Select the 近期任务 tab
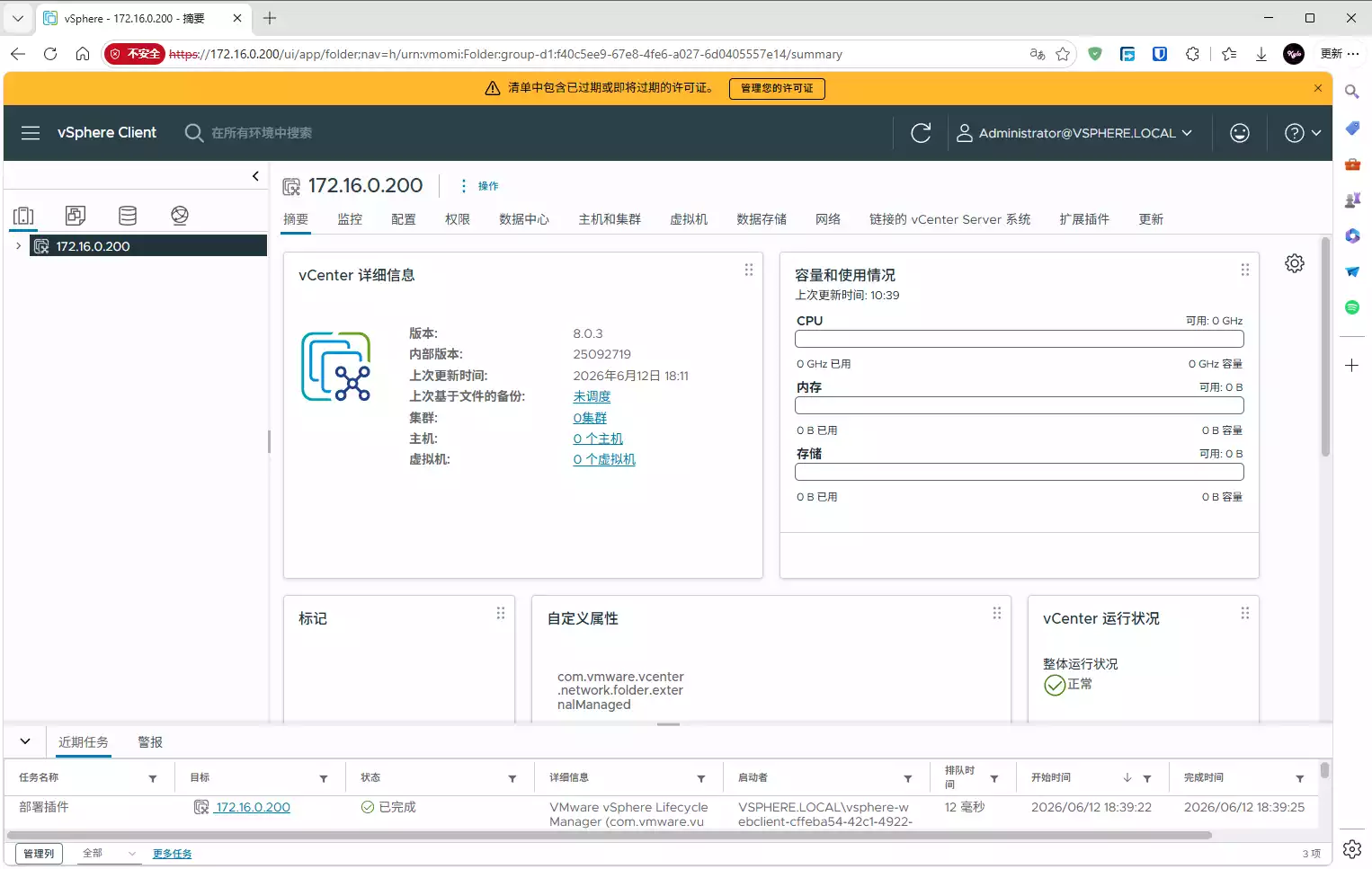The width and height of the screenshot is (1372, 869). [84, 742]
